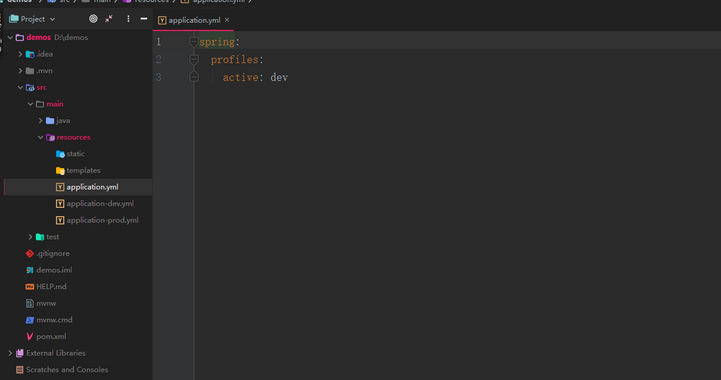Click the Scratches and Consoles icon

(20, 369)
